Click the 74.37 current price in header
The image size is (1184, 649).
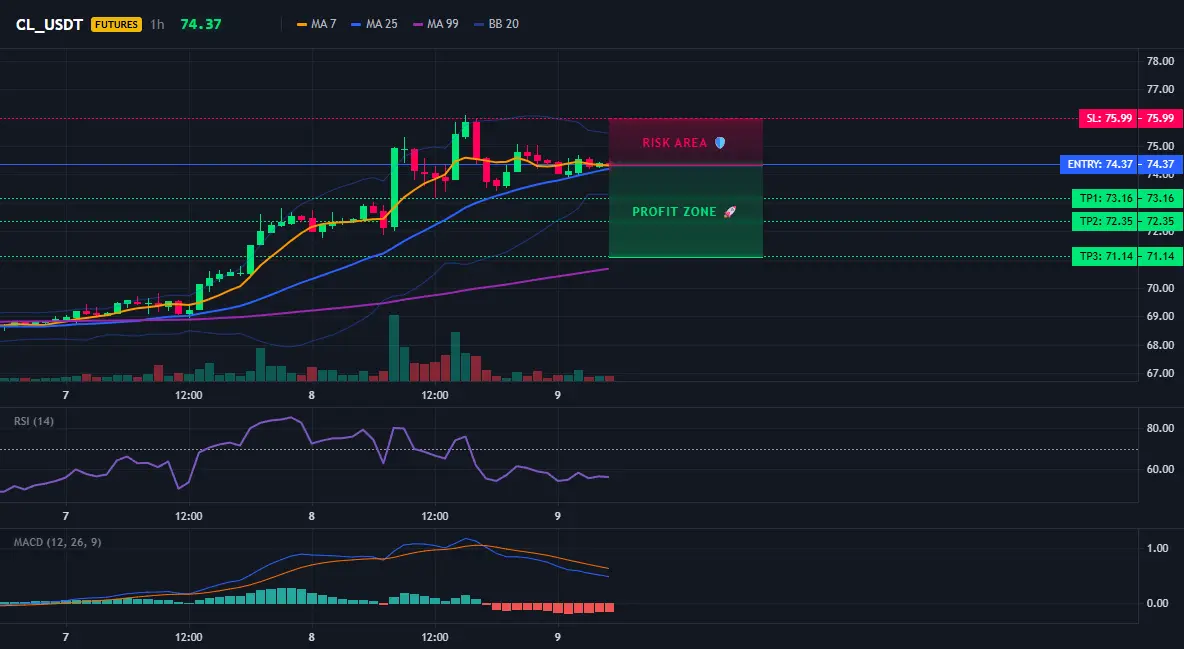(201, 24)
